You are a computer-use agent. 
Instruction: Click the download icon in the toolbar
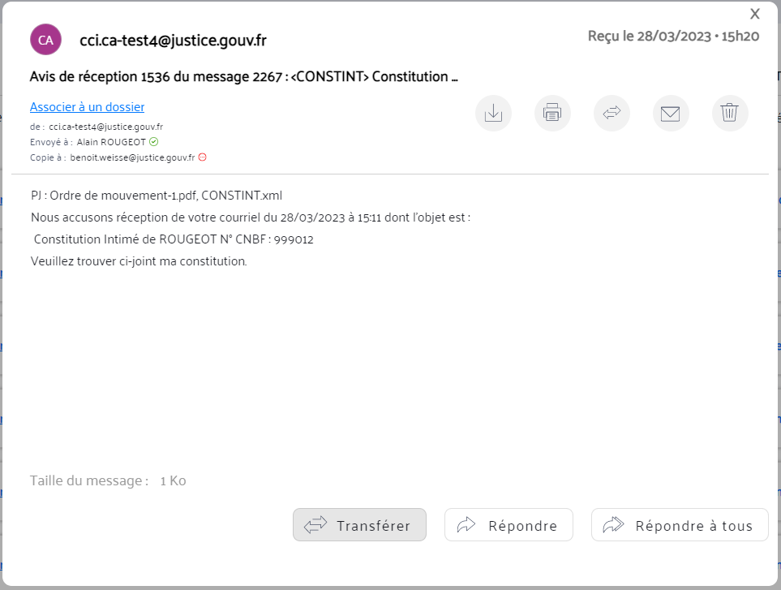493,113
